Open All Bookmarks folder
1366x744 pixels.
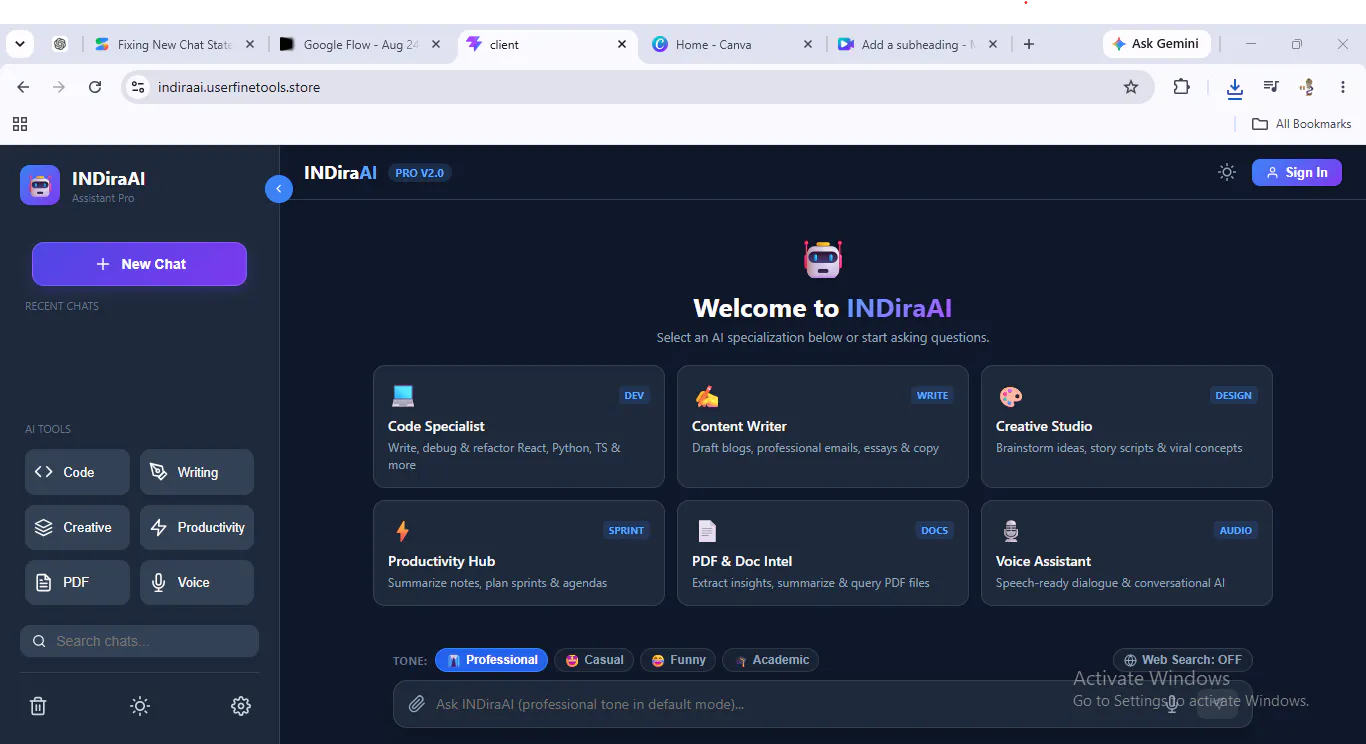(1302, 124)
